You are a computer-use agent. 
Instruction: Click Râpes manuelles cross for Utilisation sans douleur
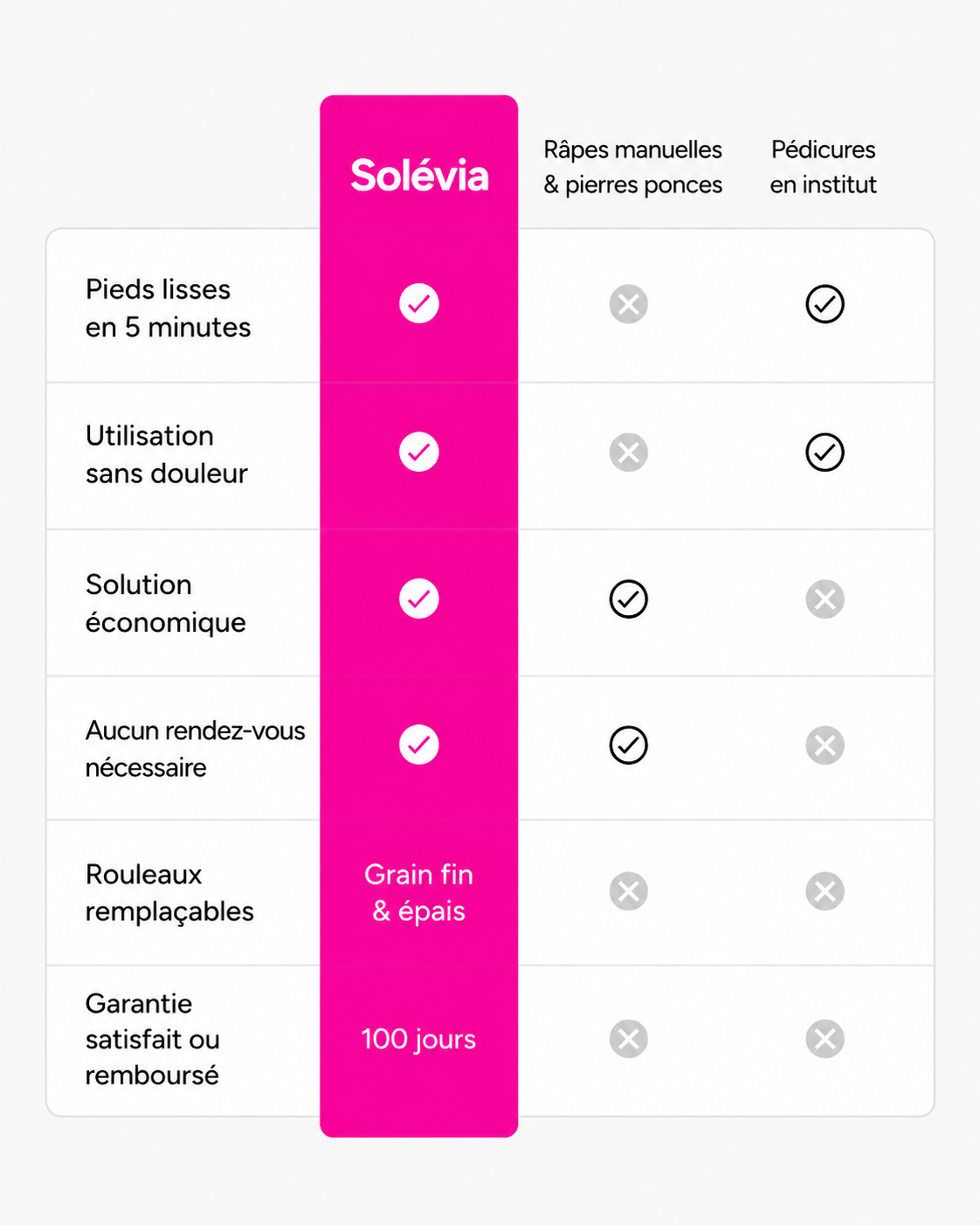point(629,453)
